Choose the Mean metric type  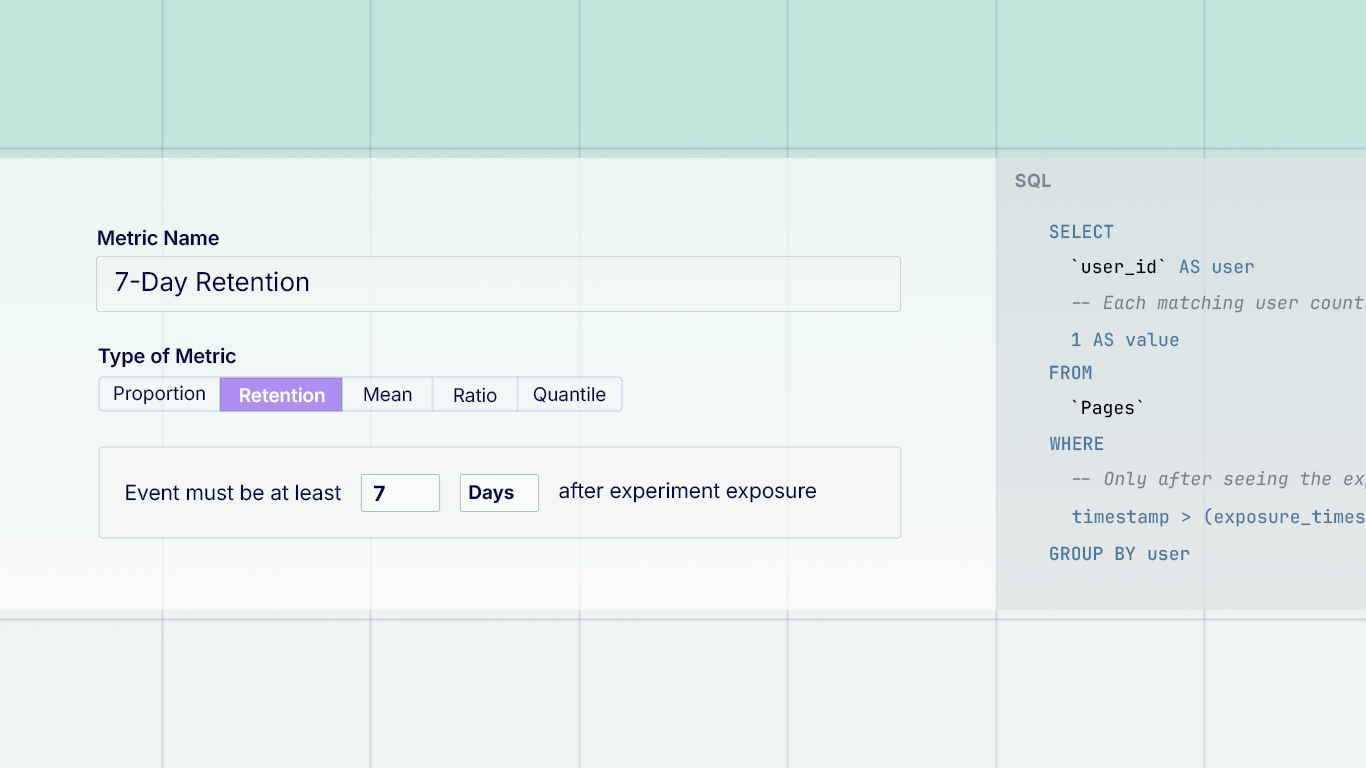tap(387, 394)
